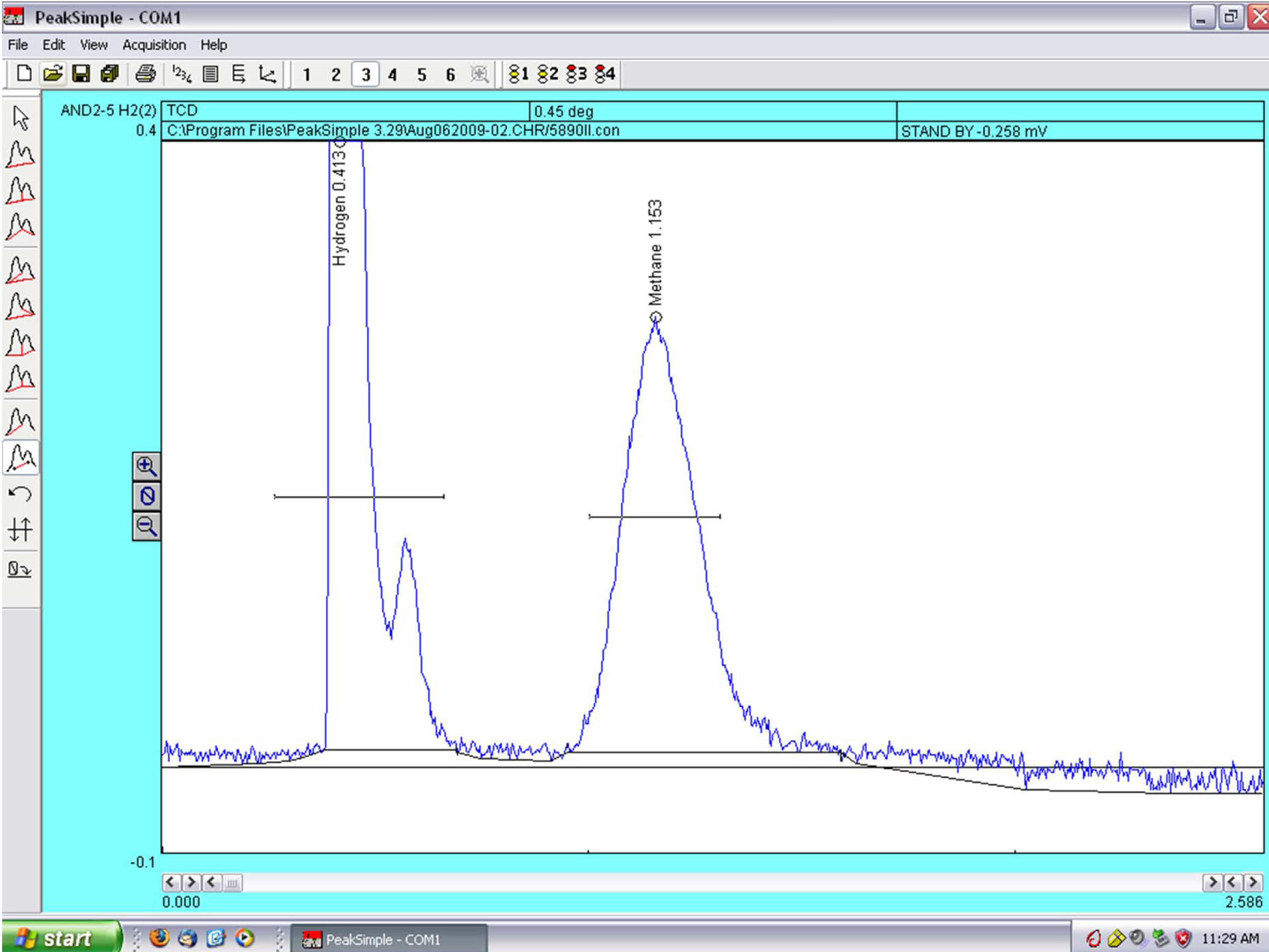The image size is (1269, 952).
Task: Click the Windows start button
Action: pyautogui.click(x=61, y=938)
